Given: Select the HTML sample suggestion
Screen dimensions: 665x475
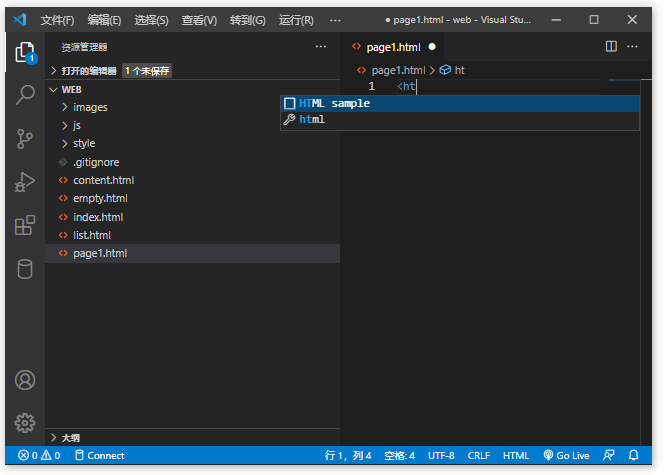Looking at the screenshot, I should (334, 103).
